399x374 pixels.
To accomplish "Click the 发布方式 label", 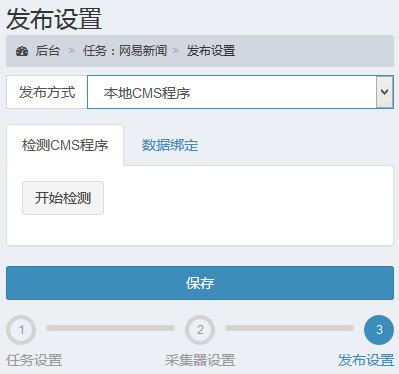I will coord(47,92).
